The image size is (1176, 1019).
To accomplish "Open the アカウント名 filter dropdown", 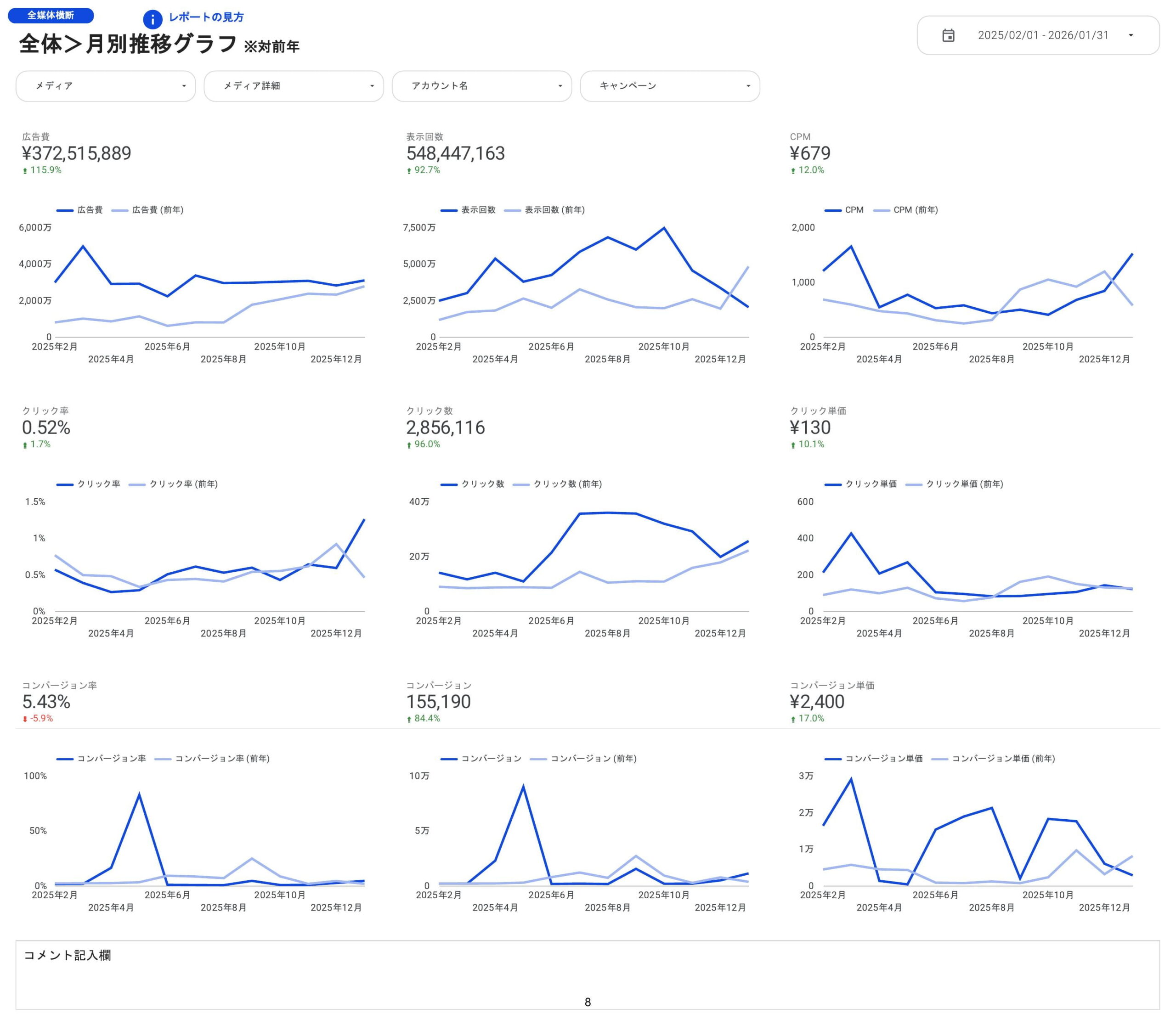I will pos(481,86).
